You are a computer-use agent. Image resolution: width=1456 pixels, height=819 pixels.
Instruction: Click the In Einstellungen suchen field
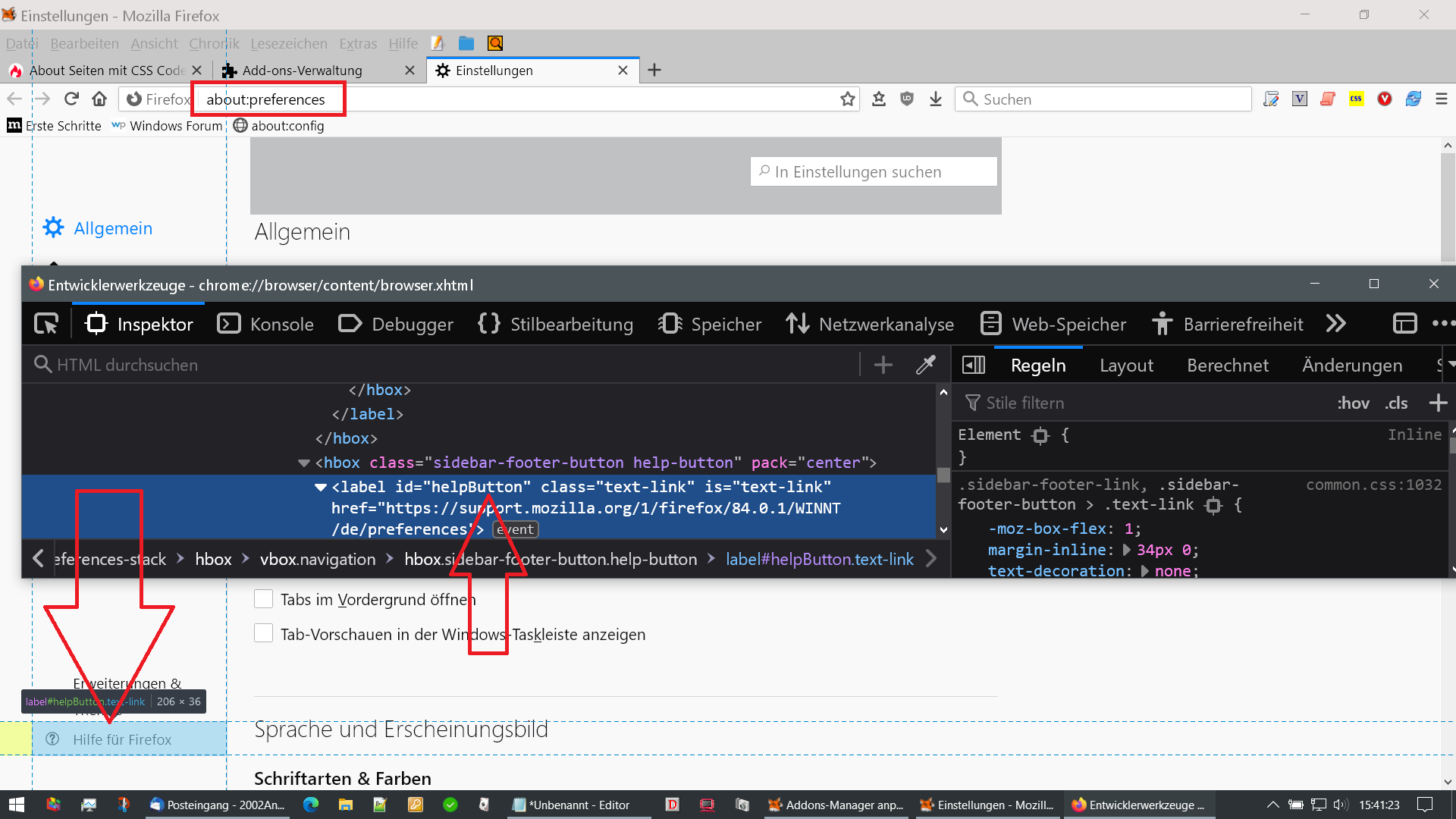[874, 172]
